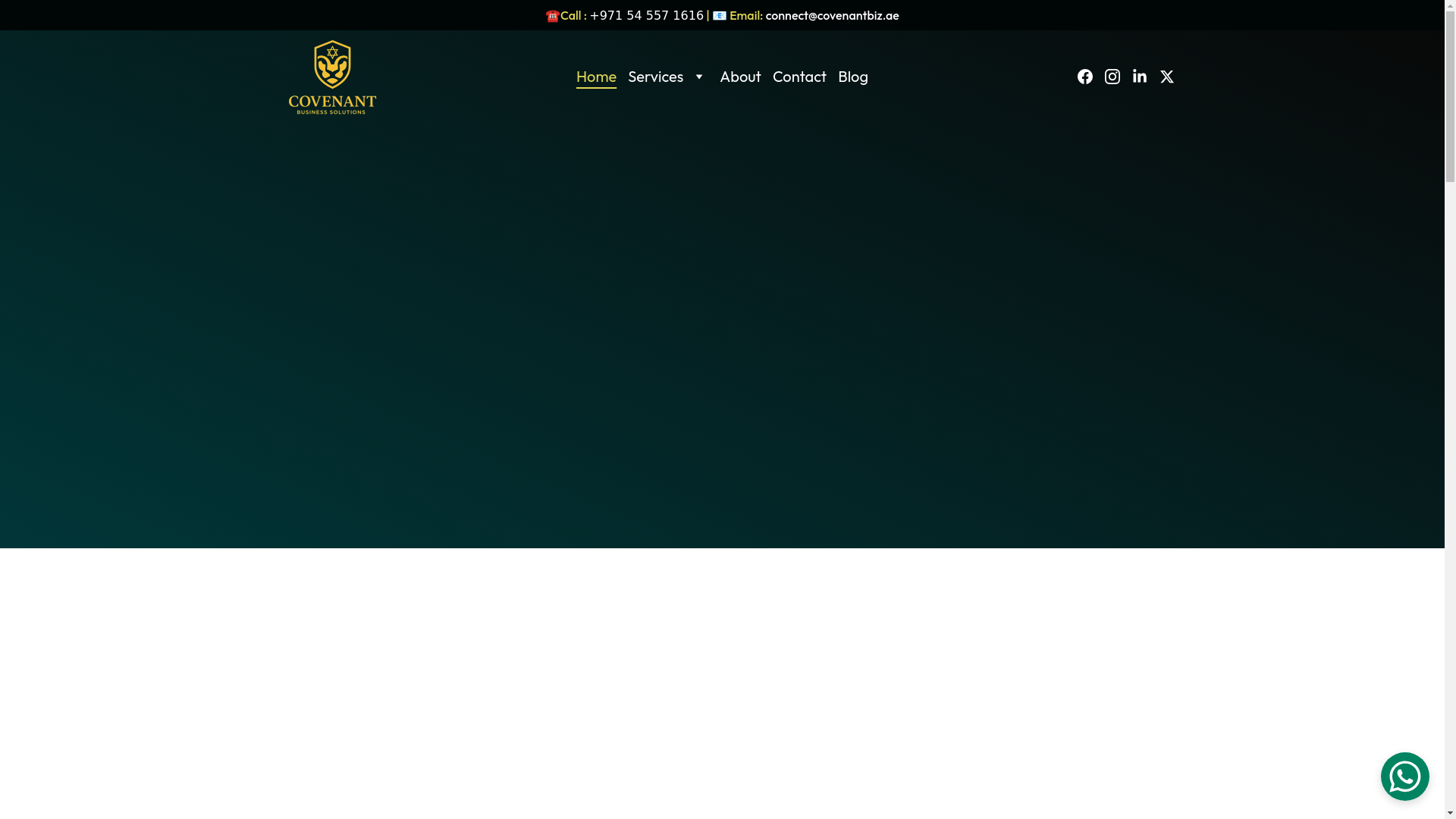Open the LinkedIn social icon
1456x819 pixels.
click(x=1140, y=77)
